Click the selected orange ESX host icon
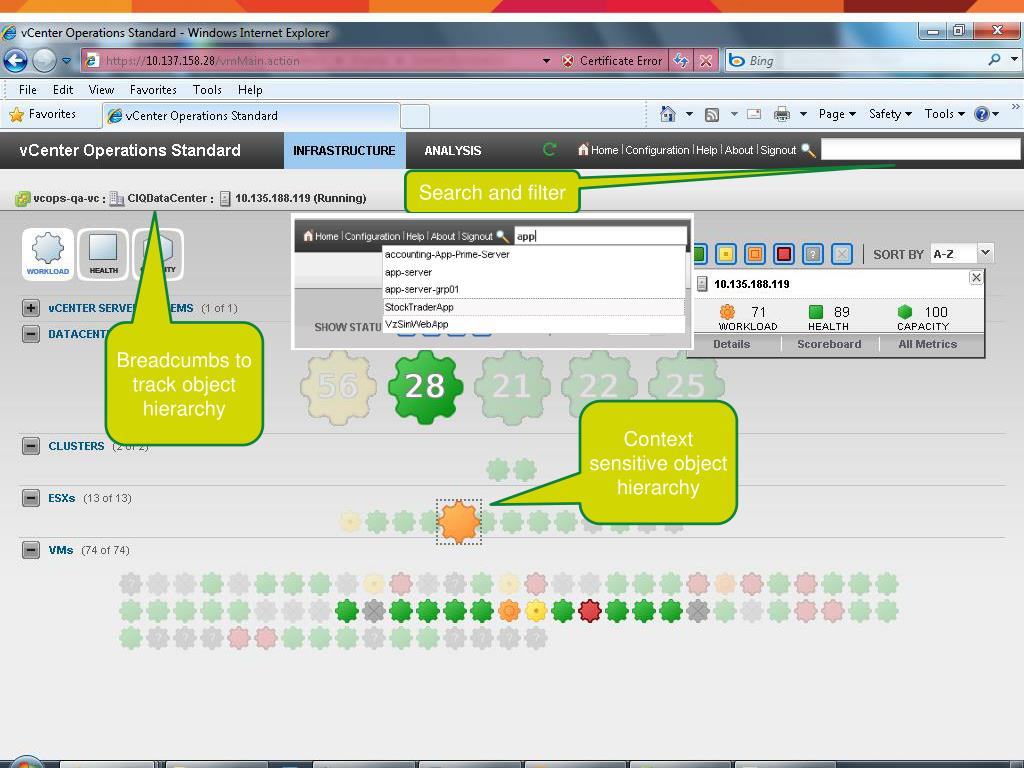The height and width of the screenshot is (768, 1024). tap(458, 522)
